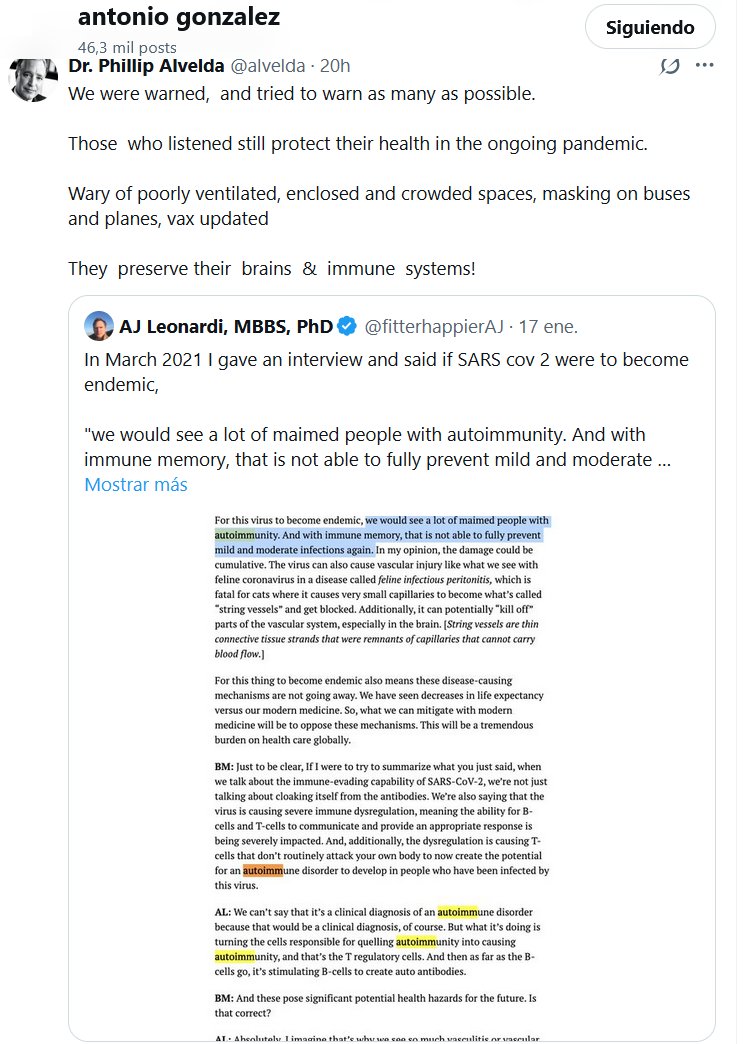
Task: Open the 17 ene. quoted post date
Action: 550,326
